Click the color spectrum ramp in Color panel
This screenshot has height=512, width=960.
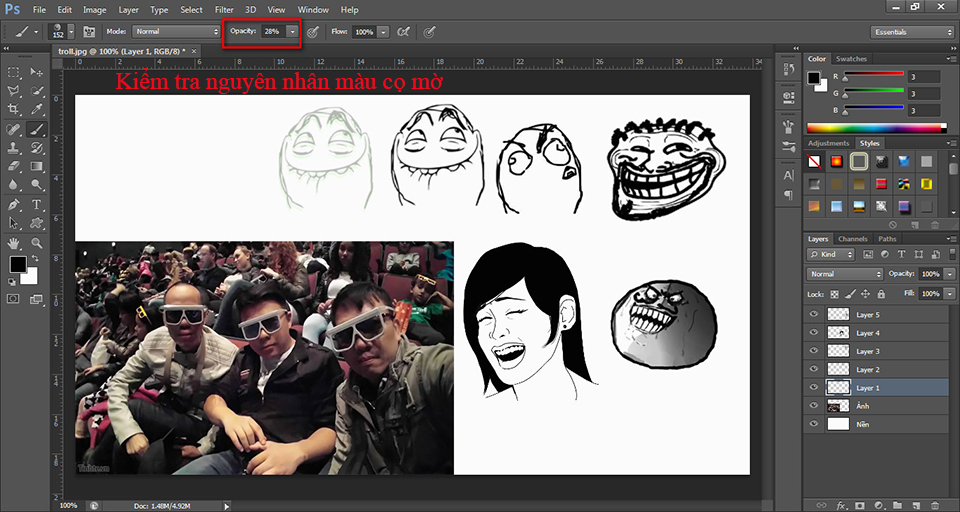tap(877, 128)
